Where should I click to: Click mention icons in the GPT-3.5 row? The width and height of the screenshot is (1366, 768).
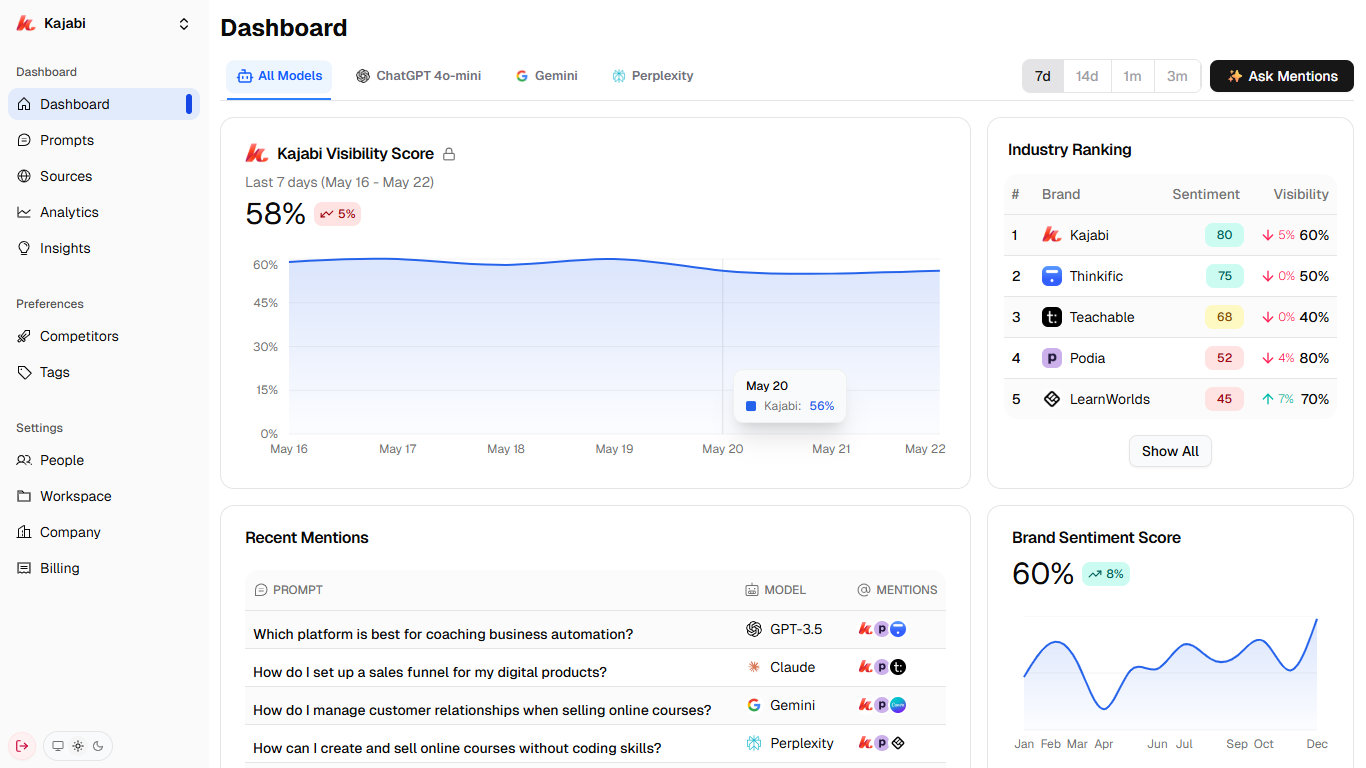click(x=882, y=629)
